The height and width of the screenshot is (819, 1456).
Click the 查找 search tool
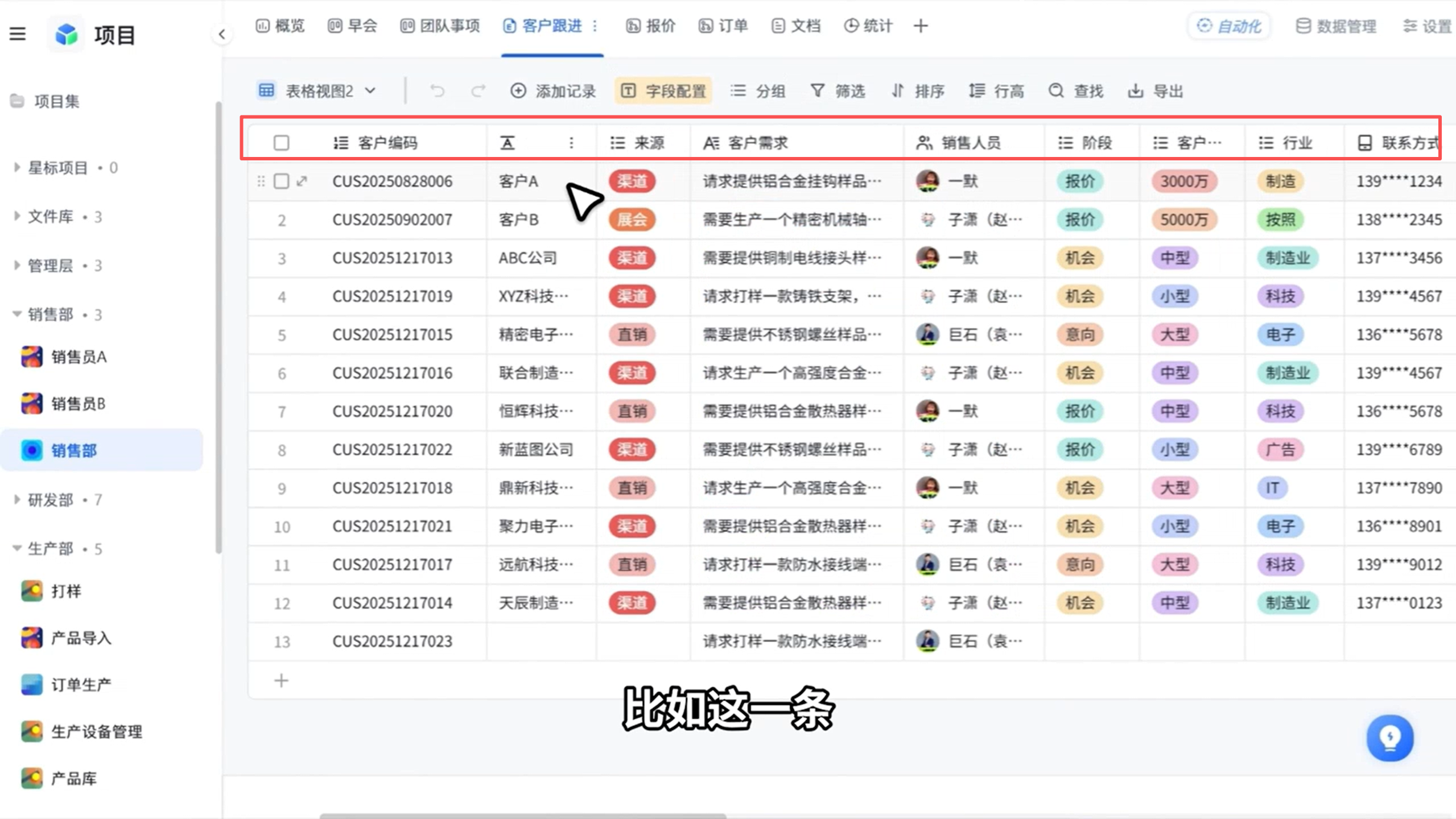(1076, 91)
